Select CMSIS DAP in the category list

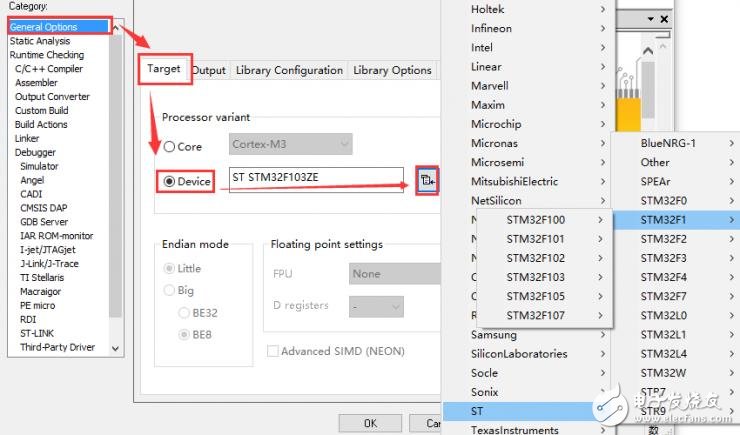pyautogui.click(x=43, y=208)
